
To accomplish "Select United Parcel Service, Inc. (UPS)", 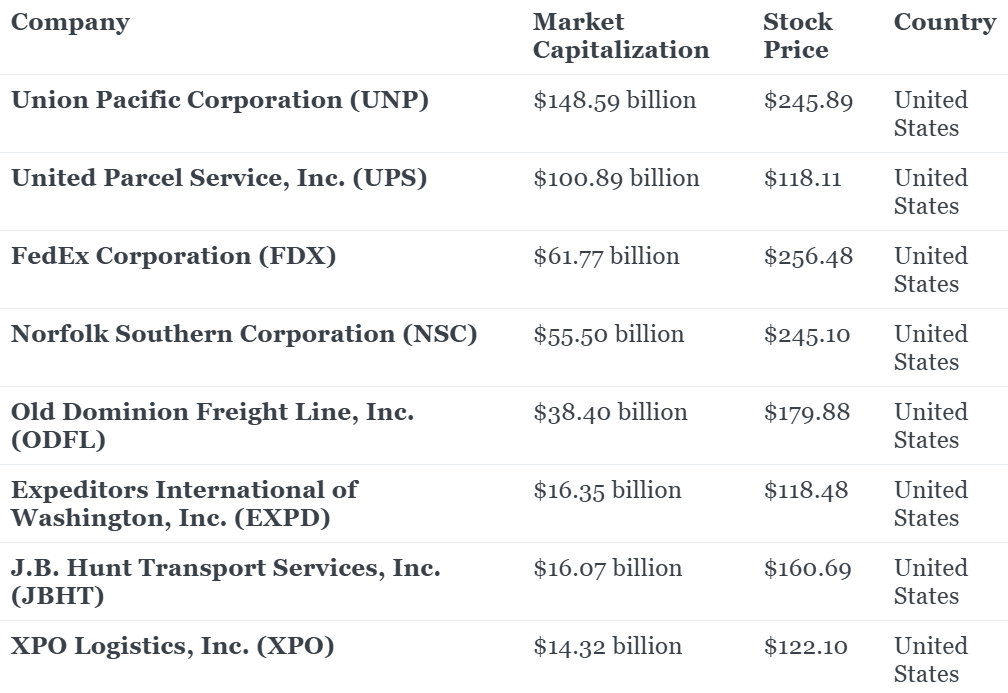I will pos(219,178).
